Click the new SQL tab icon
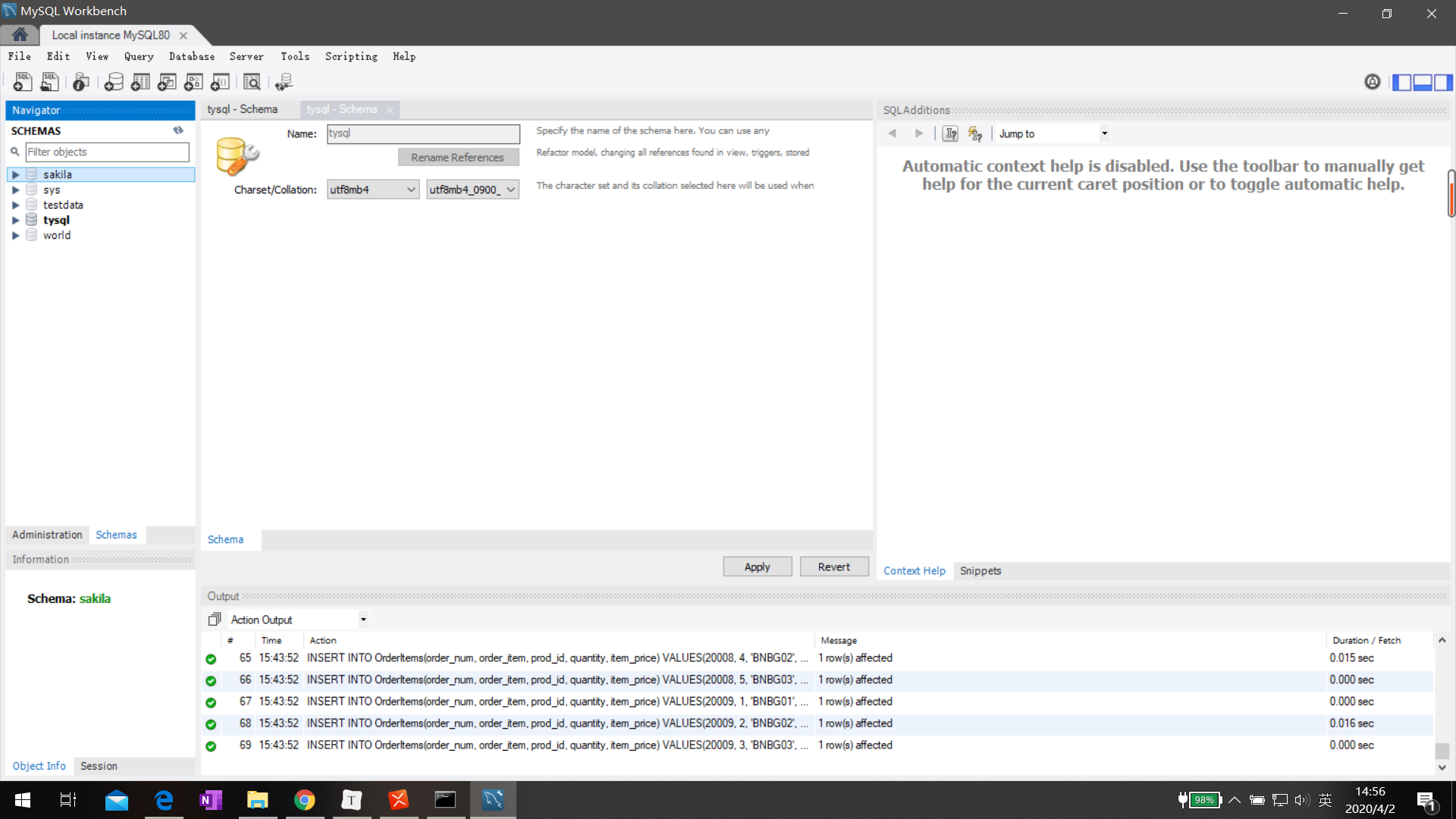1456x819 pixels. (x=22, y=82)
